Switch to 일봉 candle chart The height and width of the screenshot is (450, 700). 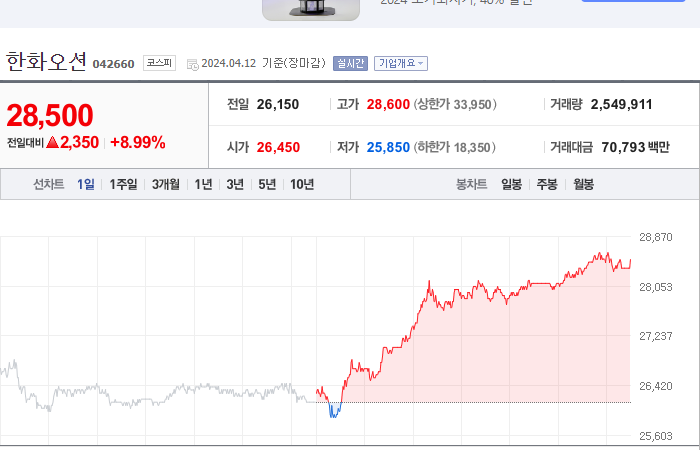(512, 184)
